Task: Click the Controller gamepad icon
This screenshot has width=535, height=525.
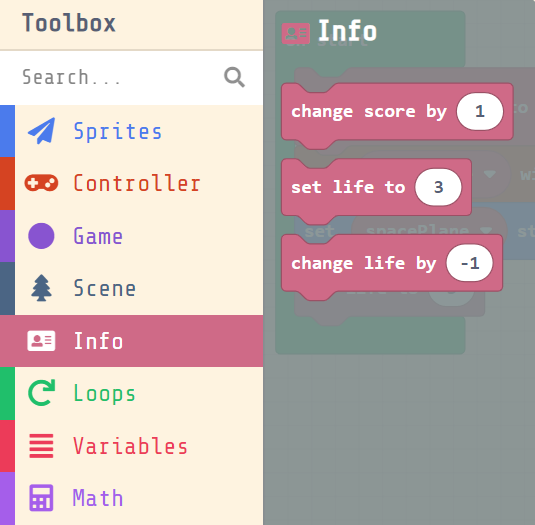Action: click(x=41, y=183)
